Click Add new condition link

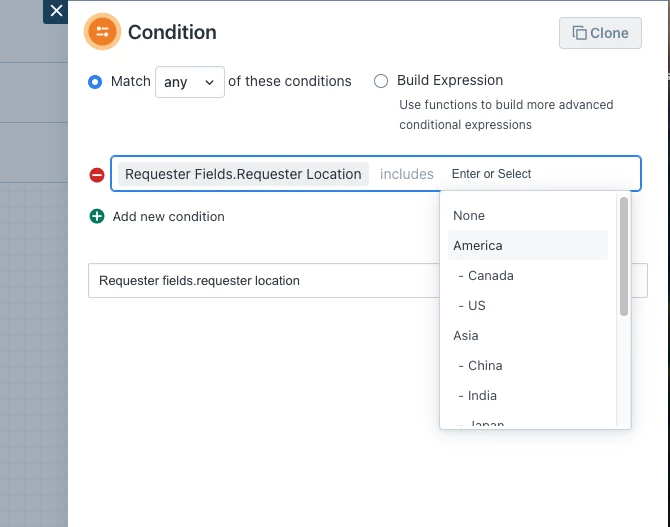click(x=168, y=216)
